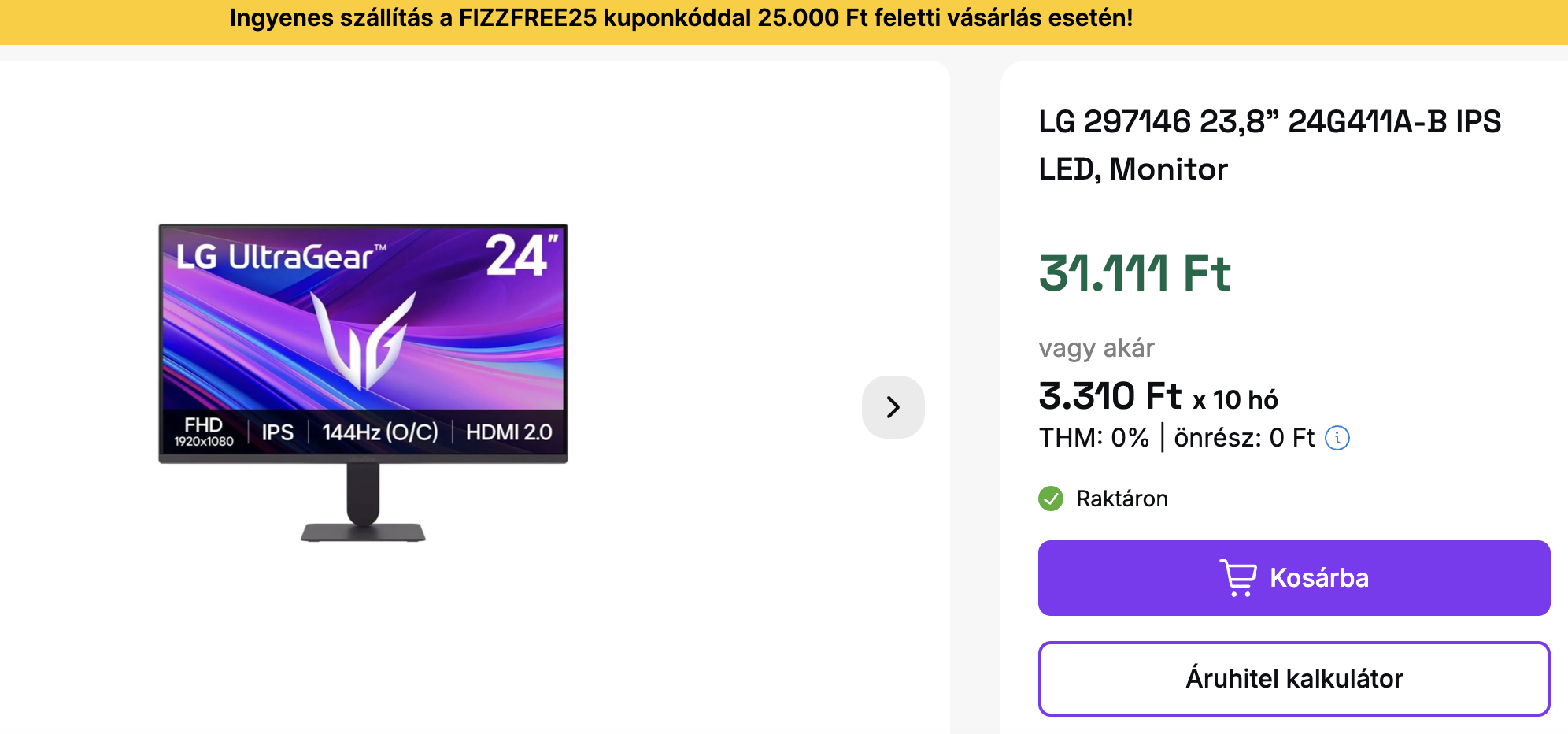Open the Áruhitel kalkulátor
The image size is (1568, 734).
coord(1293,679)
